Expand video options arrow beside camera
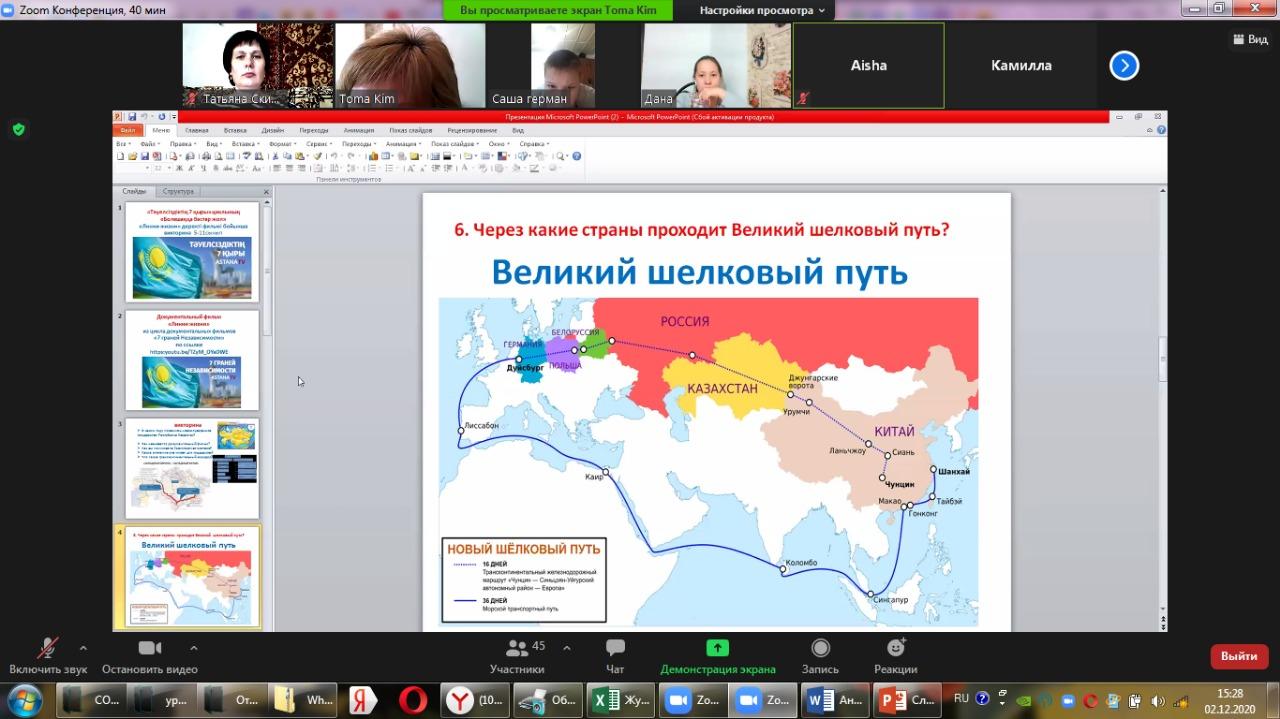This screenshot has height=719, width=1280. click(194, 647)
